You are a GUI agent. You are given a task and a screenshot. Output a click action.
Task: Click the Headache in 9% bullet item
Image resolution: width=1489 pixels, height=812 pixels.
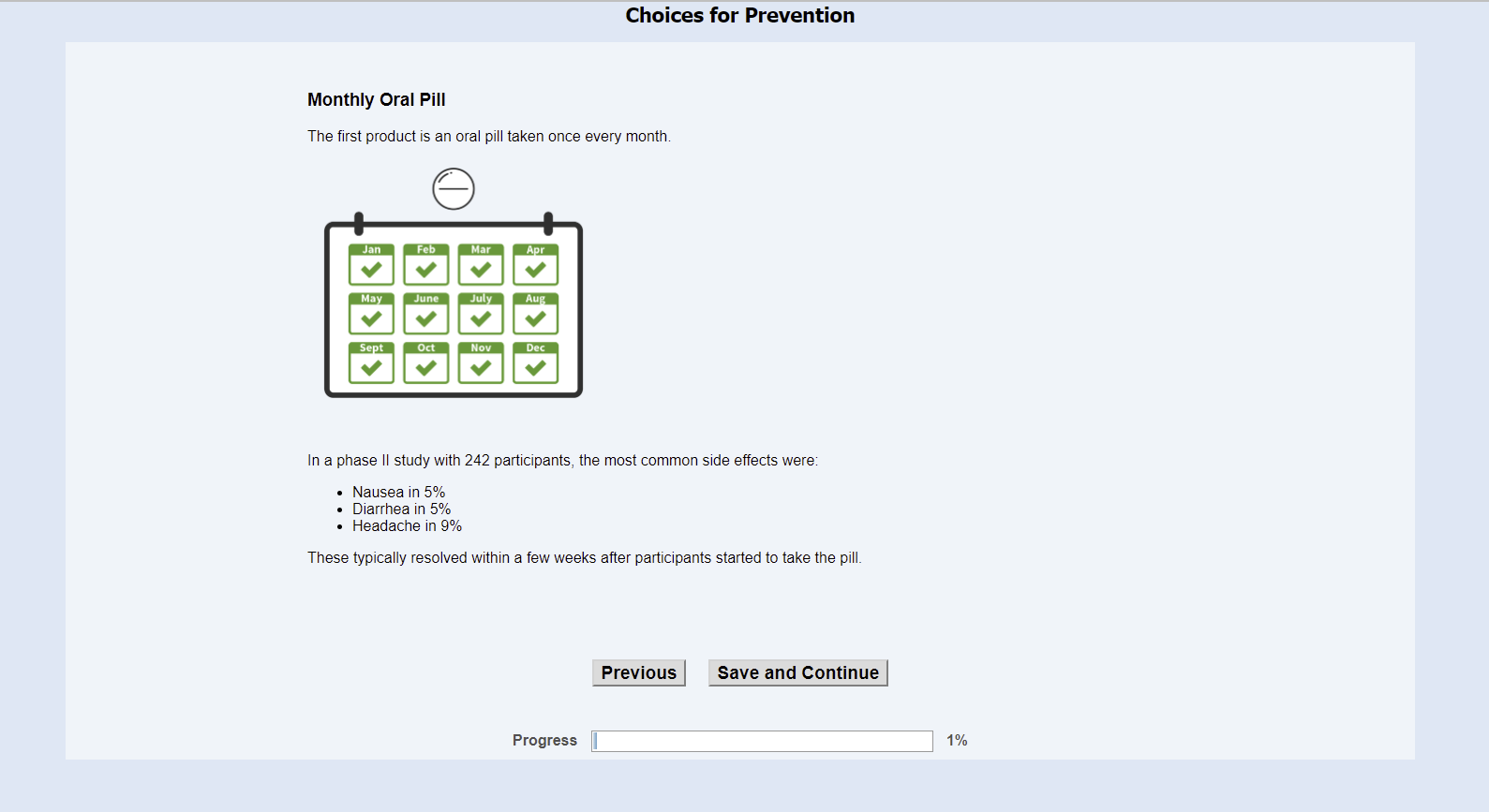coord(407,526)
